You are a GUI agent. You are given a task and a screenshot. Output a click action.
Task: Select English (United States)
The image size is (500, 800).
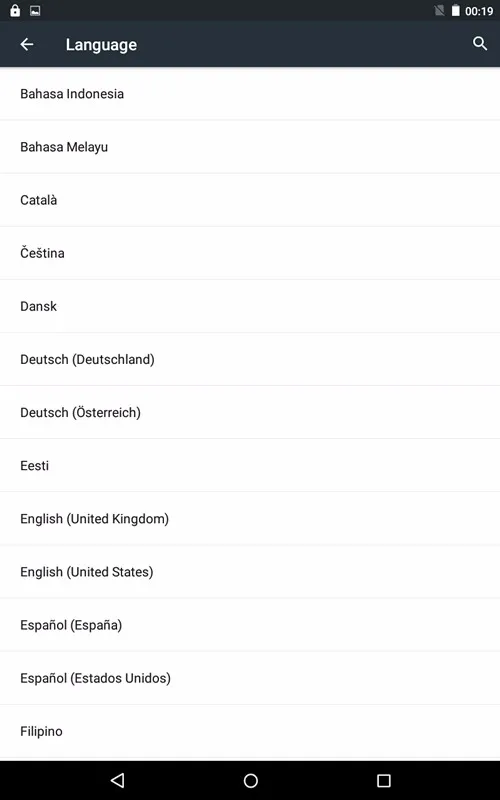[x=250, y=572]
